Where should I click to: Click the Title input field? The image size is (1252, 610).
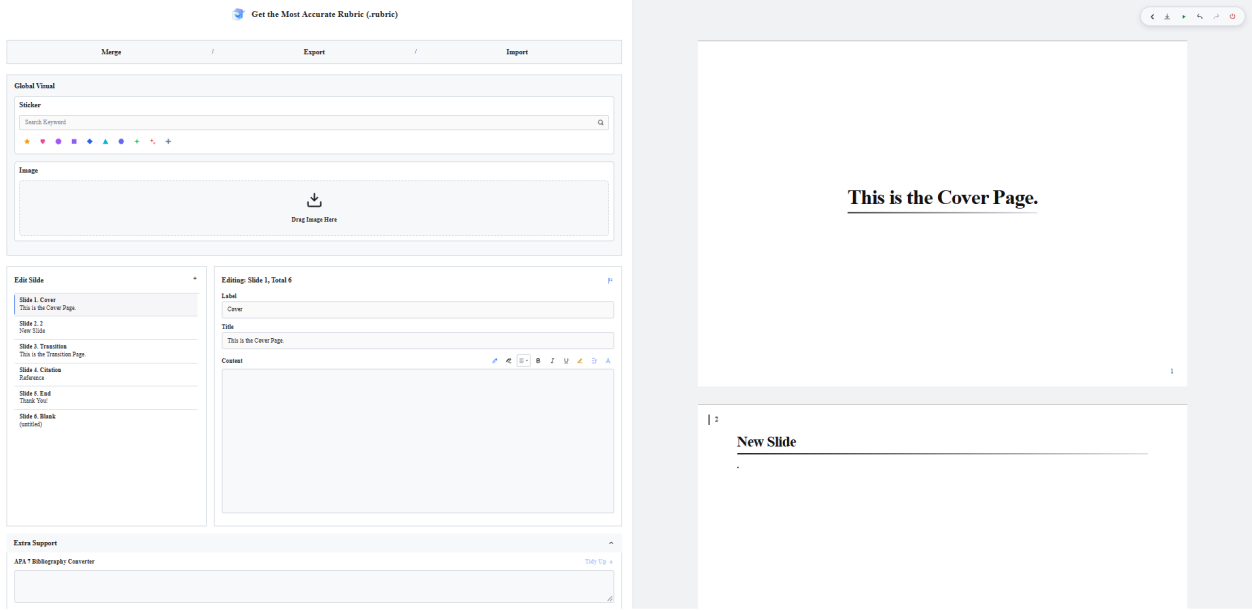click(x=417, y=340)
